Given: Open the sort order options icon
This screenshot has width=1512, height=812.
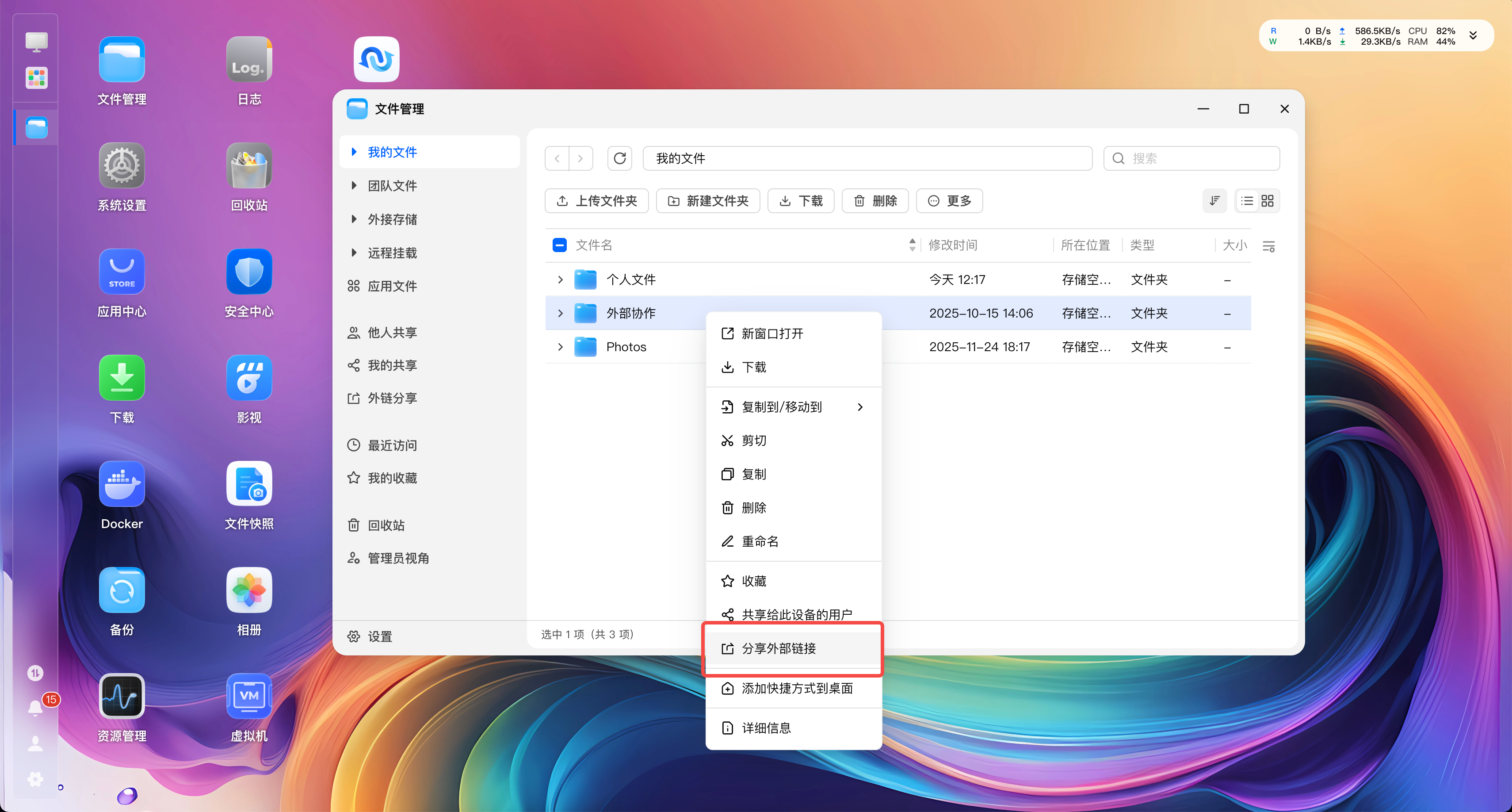Looking at the screenshot, I should [x=1214, y=201].
